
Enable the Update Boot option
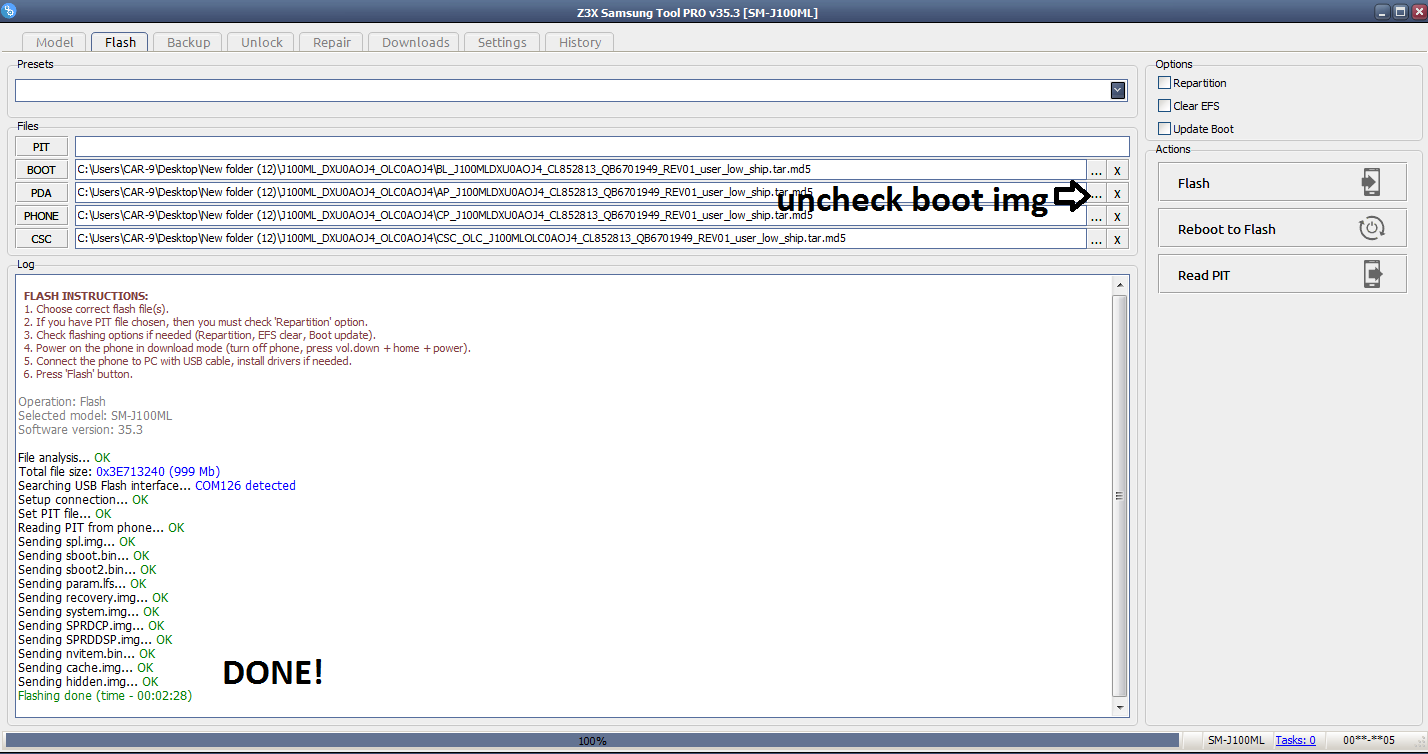pyautogui.click(x=1164, y=129)
